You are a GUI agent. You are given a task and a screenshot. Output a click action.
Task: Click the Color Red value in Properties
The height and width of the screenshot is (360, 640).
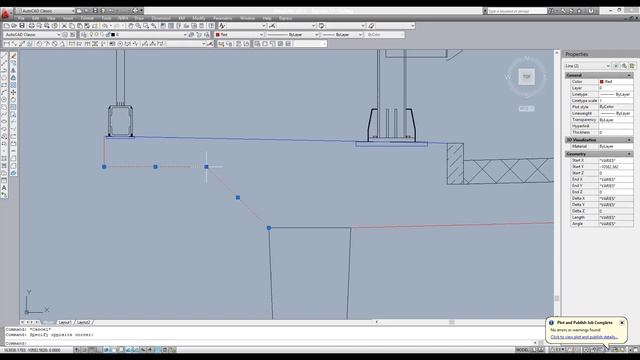[x=616, y=82]
